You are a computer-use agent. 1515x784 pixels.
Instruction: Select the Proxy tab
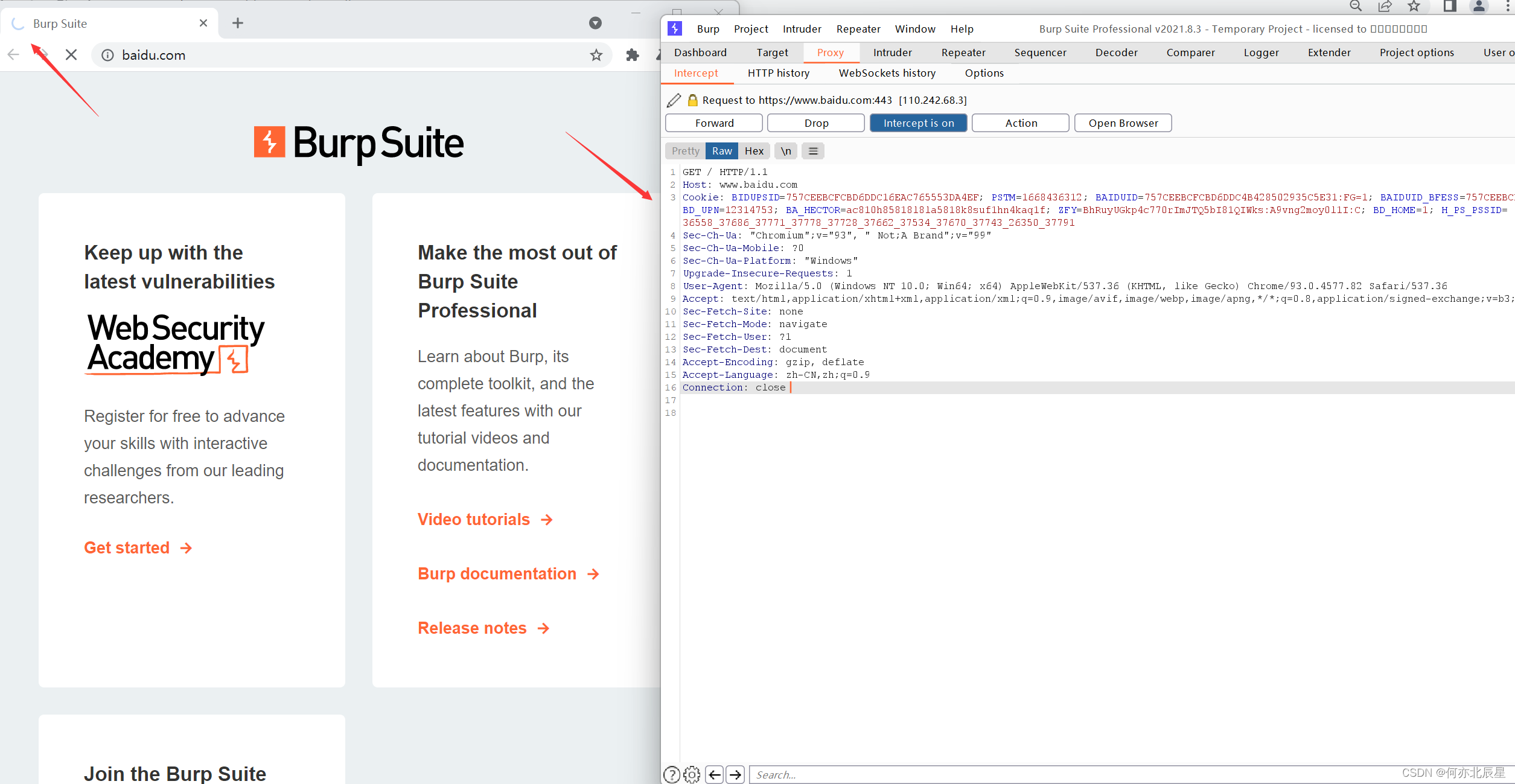pos(831,53)
